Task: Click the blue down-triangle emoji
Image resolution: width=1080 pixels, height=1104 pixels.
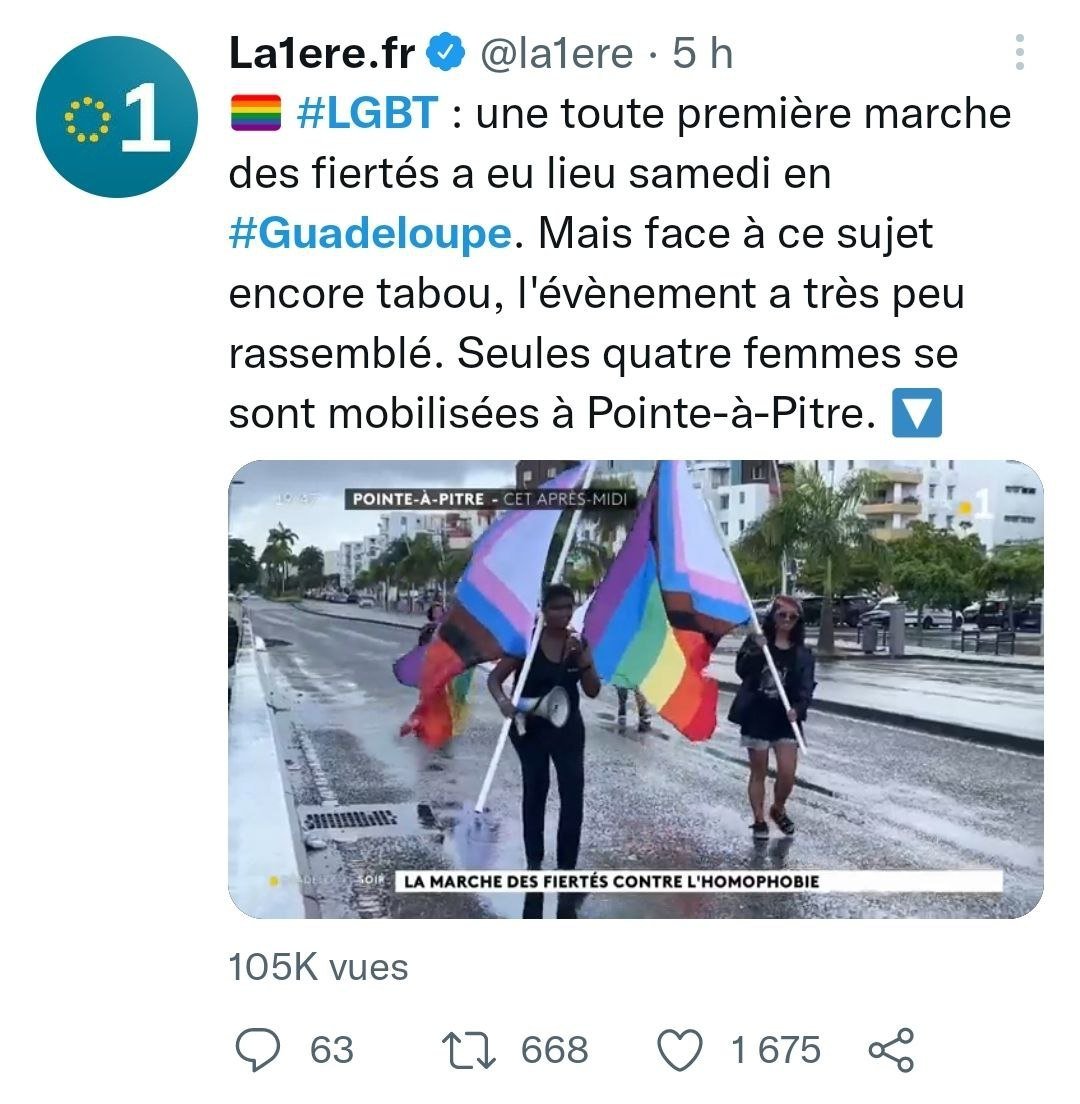Action: [x=916, y=413]
